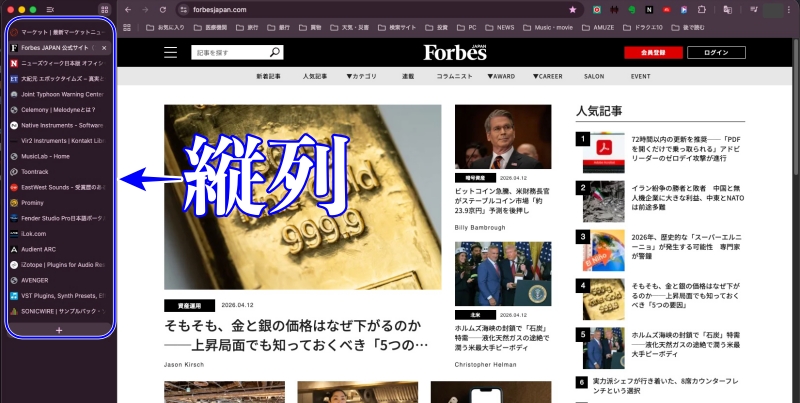
Task: Collapse the vertical tabs sidebar
Action: pyautogui.click(x=50, y=9)
